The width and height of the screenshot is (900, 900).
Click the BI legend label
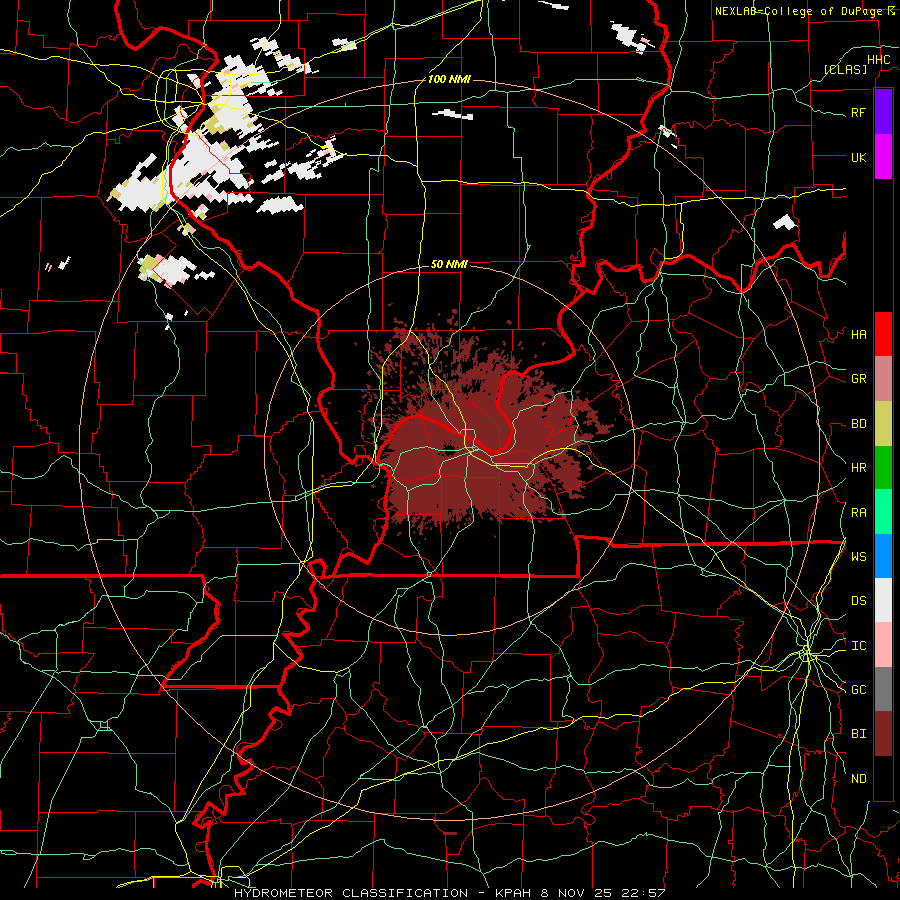[x=858, y=734]
